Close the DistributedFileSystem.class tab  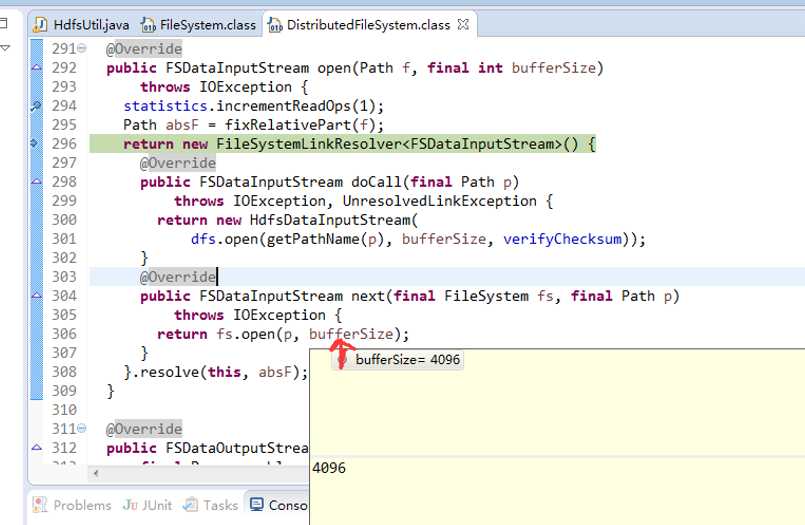point(463,24)
